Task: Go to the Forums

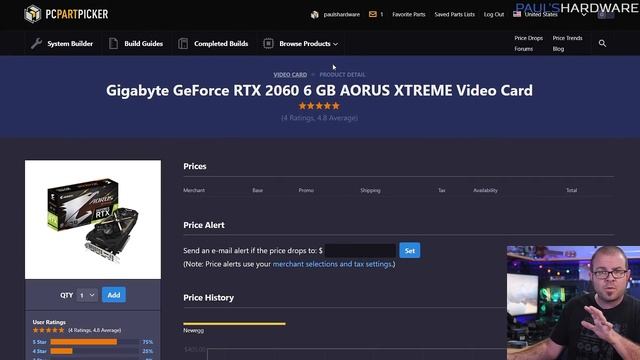Action: [523, 49]
